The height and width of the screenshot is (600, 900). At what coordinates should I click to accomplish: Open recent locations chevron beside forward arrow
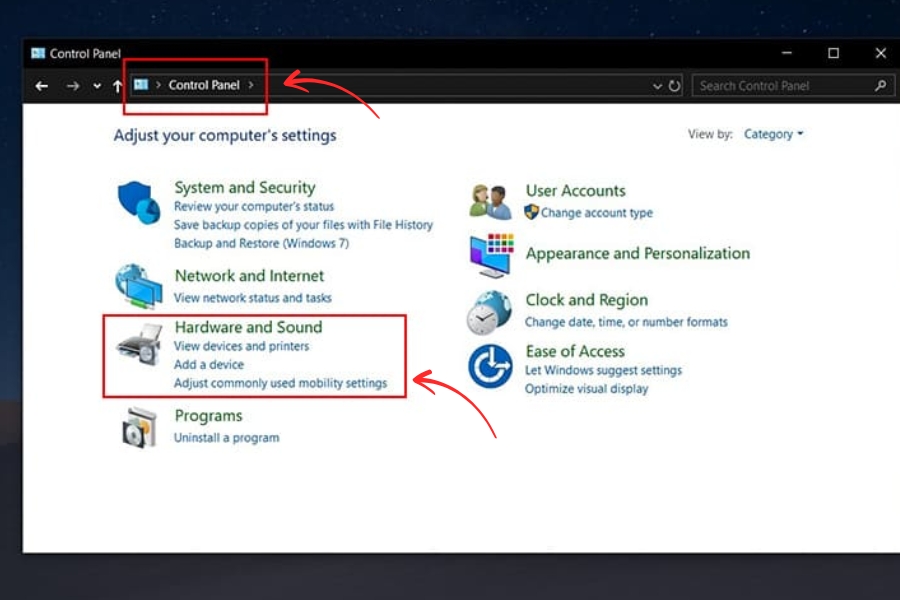point(97,86)
